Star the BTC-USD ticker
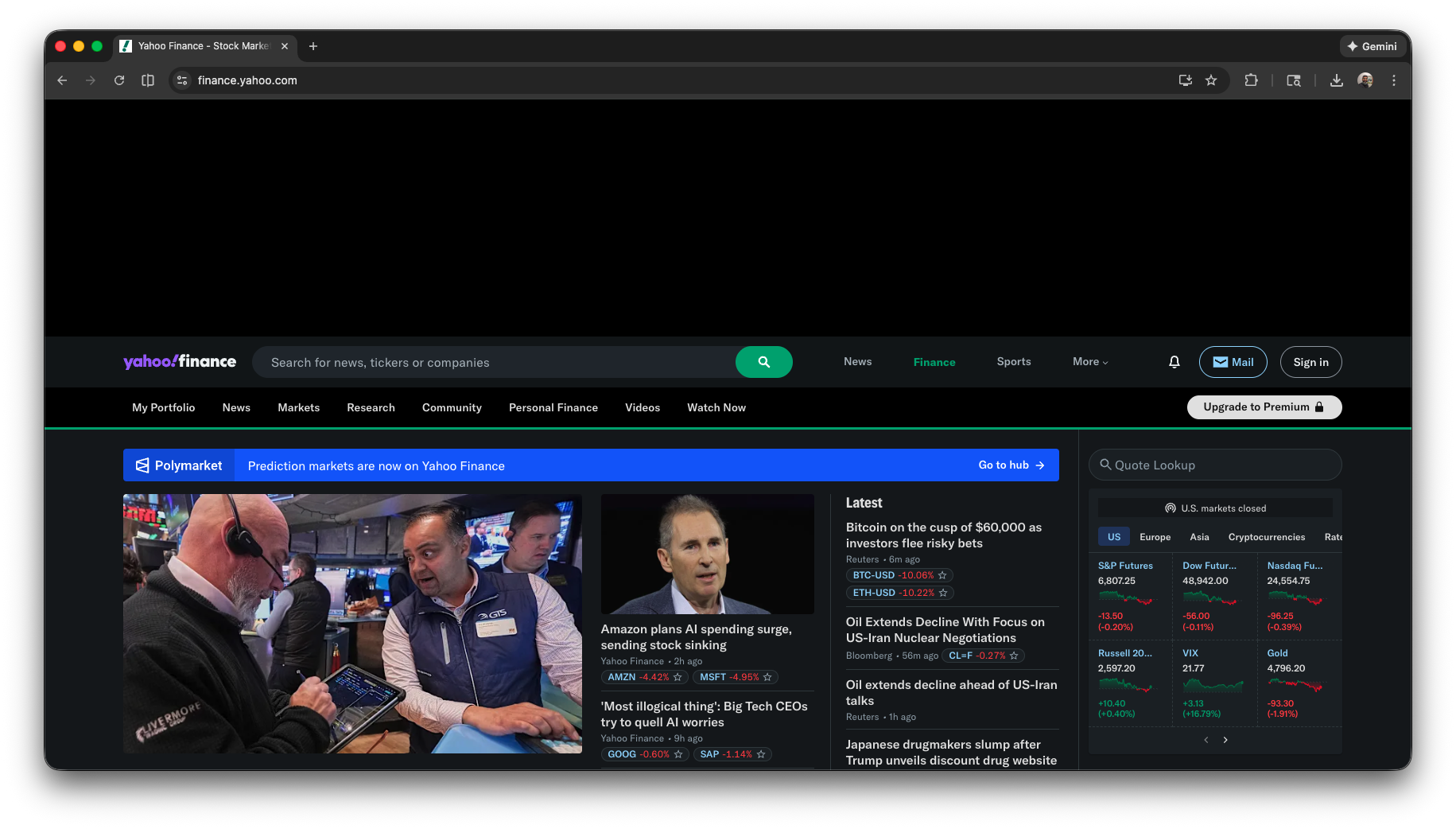Viewport: 1456px width, 829px height. tap(942, 575)
